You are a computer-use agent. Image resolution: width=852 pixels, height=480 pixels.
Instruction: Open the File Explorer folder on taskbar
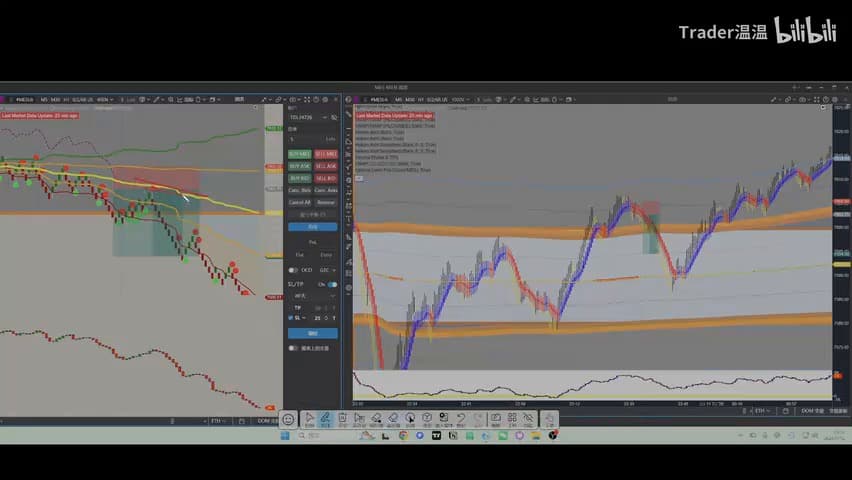point(536,435)
